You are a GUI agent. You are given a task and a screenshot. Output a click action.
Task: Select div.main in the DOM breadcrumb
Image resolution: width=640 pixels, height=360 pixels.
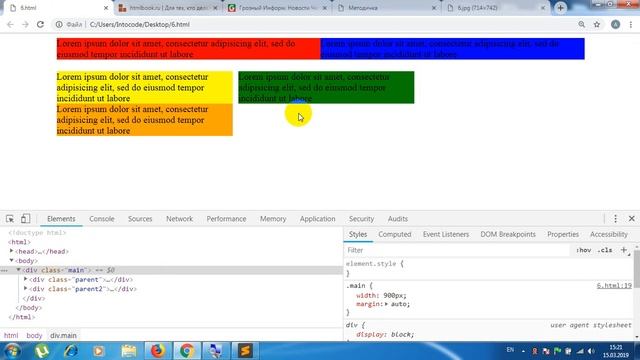pyautogui.click(x=63, y=336)
